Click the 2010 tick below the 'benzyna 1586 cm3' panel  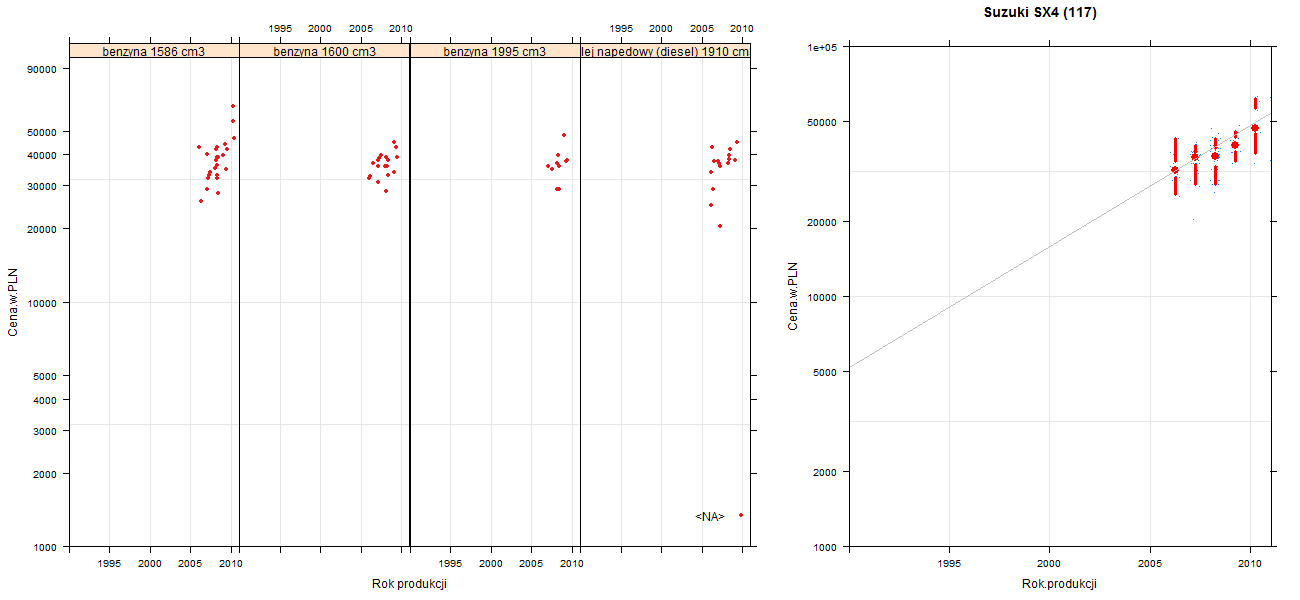[x=232, y=564]
